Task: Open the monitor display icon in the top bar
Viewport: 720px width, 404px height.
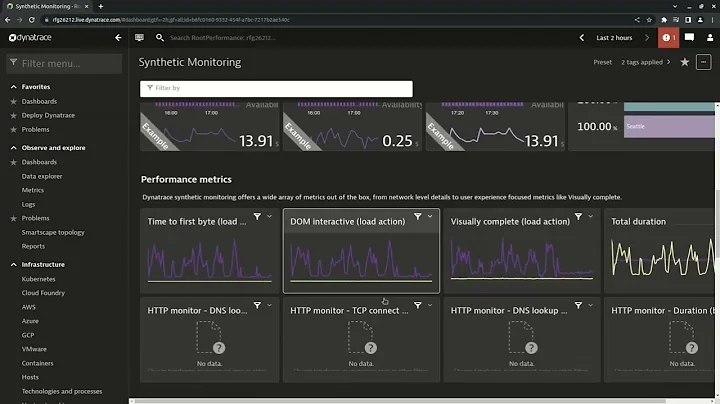Action: pos(139,38)
